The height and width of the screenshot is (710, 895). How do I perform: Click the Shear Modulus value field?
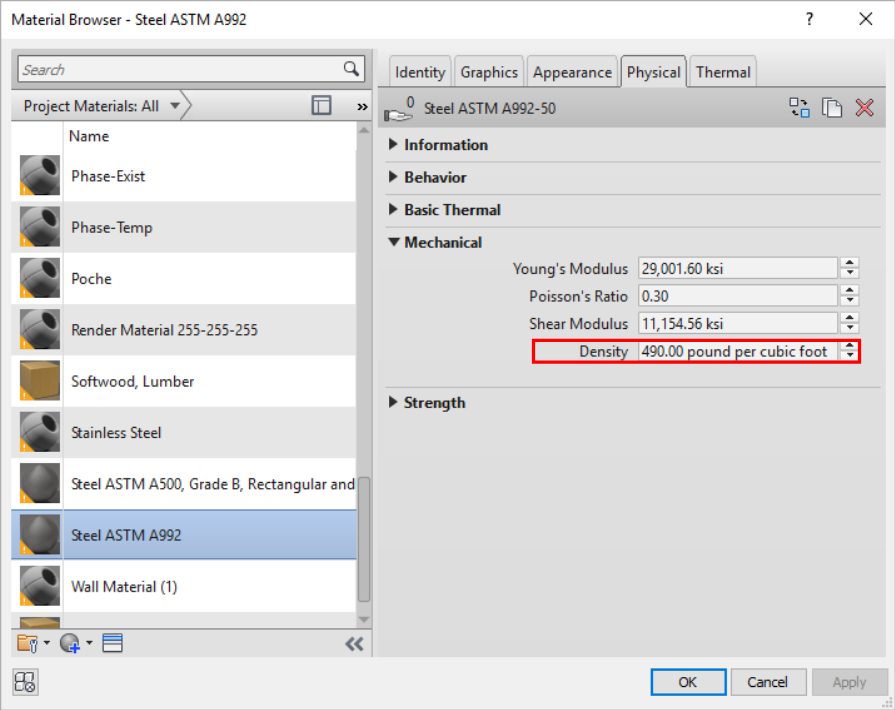click(x=737, y=324)
